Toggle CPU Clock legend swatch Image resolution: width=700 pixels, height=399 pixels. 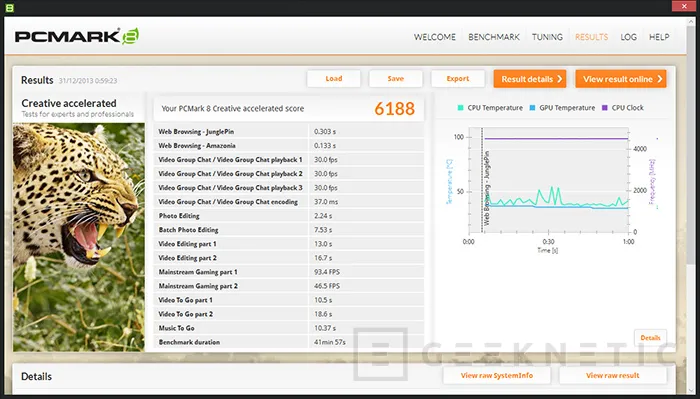[x=604, y=108]
